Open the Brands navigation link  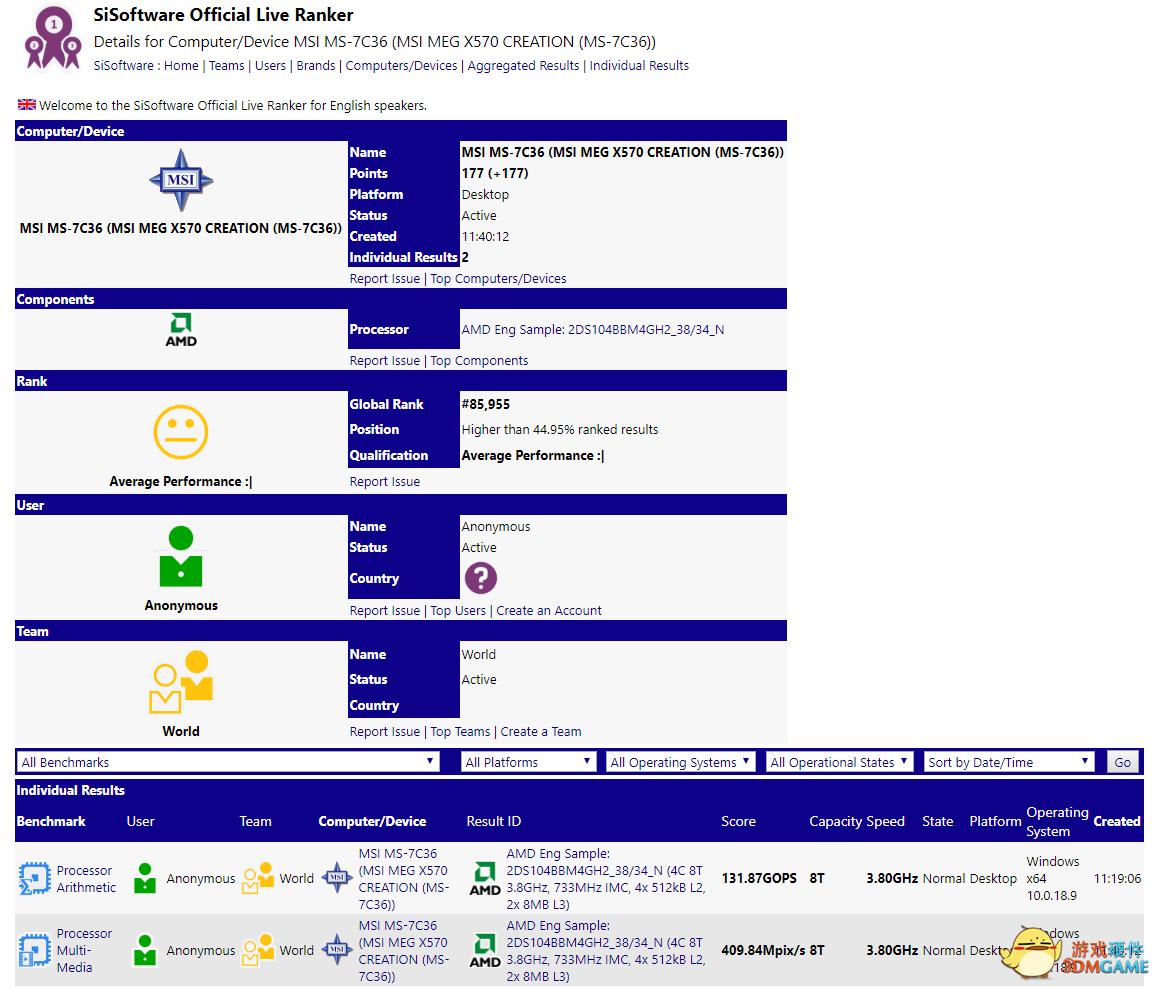click(316, 65)
